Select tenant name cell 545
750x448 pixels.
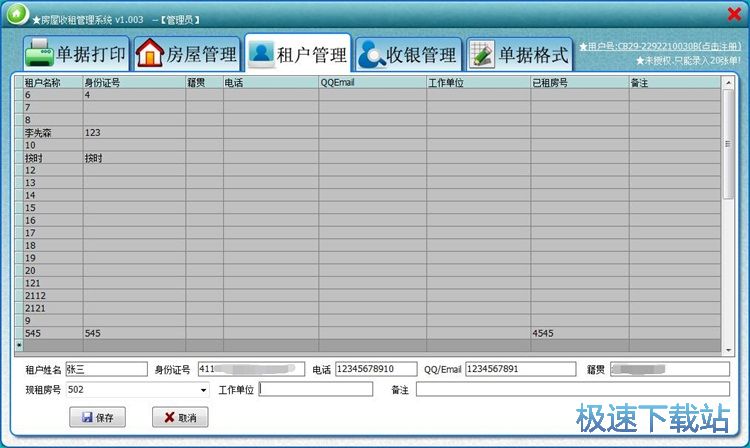coord(53,333)
